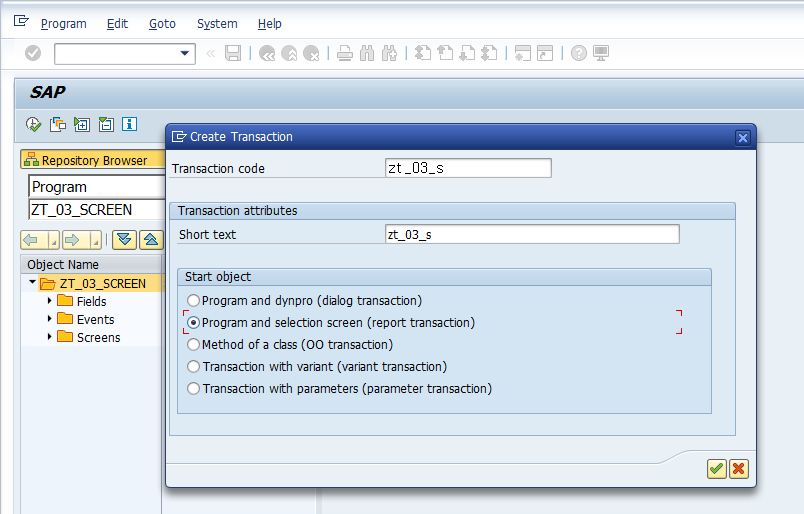Close the Create Transaction dialog
Screen dimensions: 804x514
point(742,137)
